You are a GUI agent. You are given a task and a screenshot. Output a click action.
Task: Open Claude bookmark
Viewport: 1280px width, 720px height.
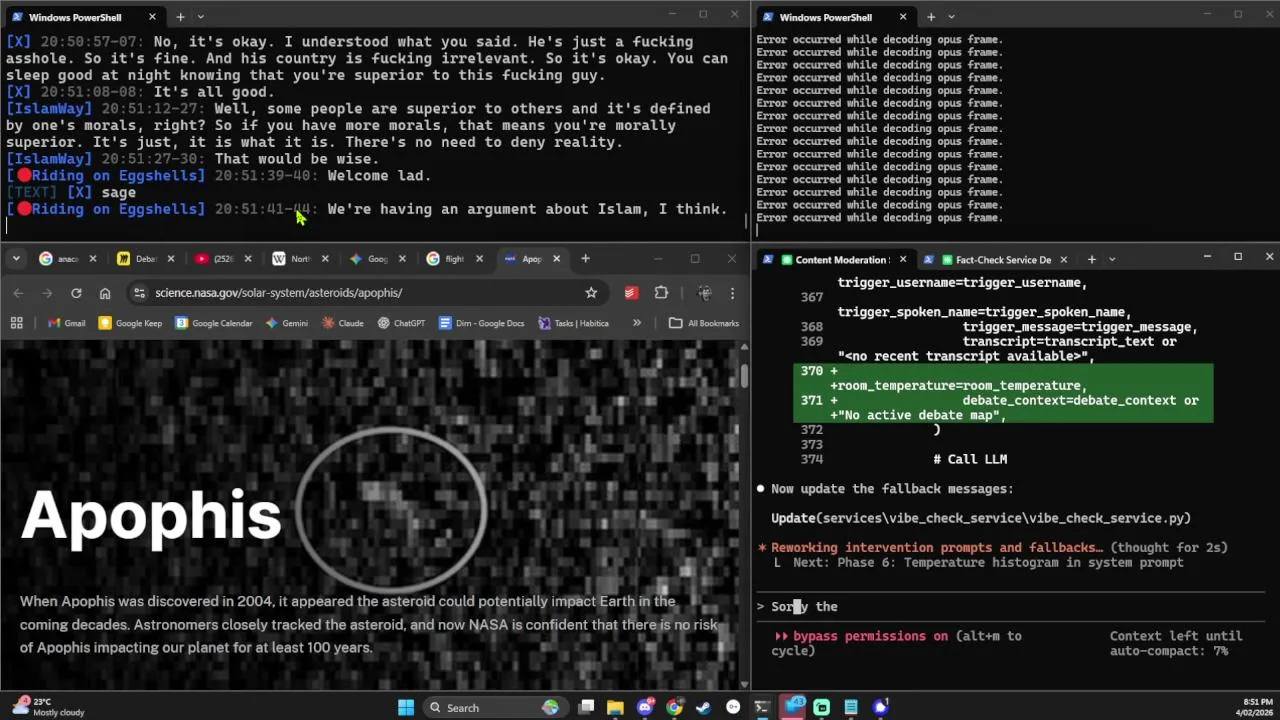click(342, 323)
